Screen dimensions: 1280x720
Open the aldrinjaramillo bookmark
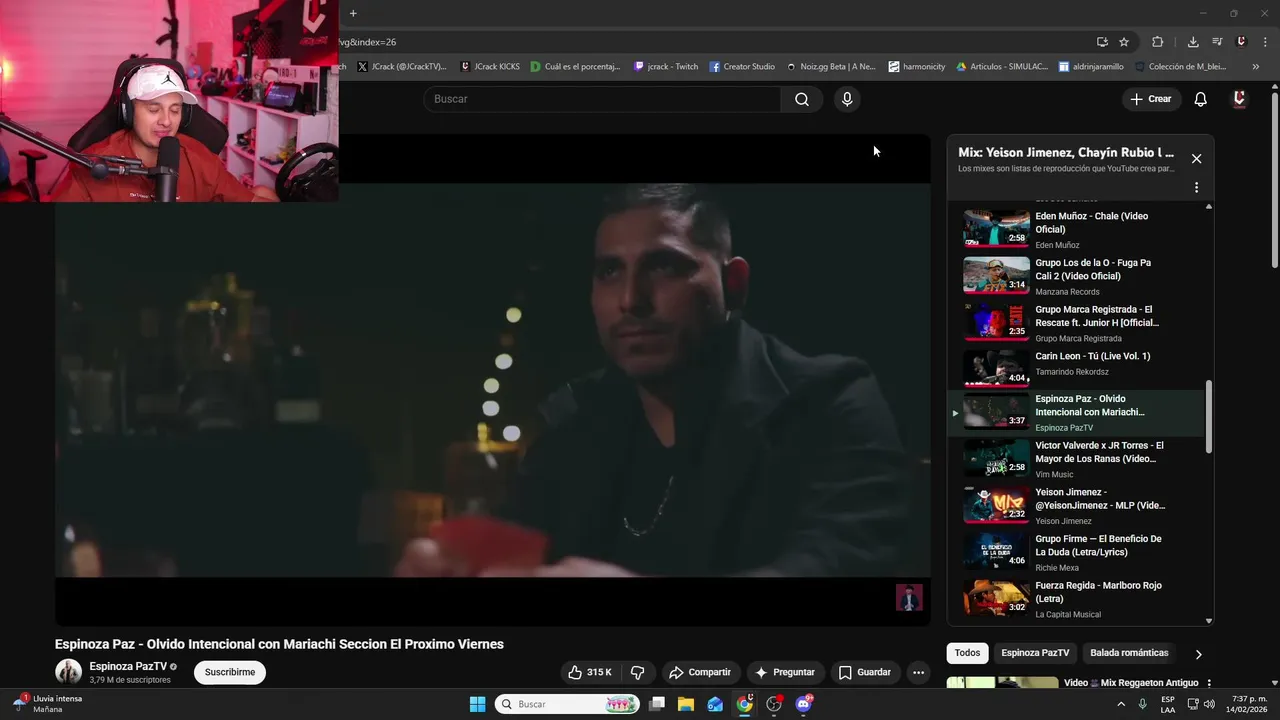click(x=1091, y=67)
